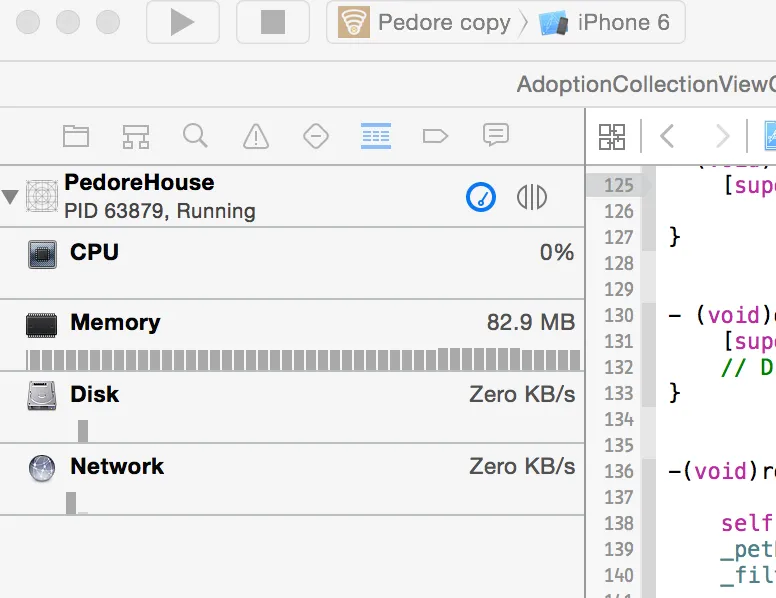
Task: Choose the iPhone 6 device destination
Action: coord(606,22)
